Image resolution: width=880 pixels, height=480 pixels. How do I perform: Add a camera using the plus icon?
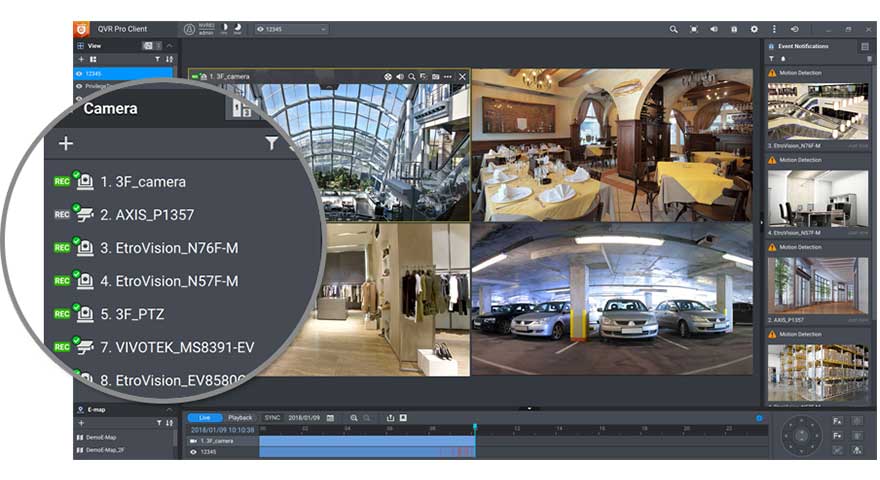(66, 144)
